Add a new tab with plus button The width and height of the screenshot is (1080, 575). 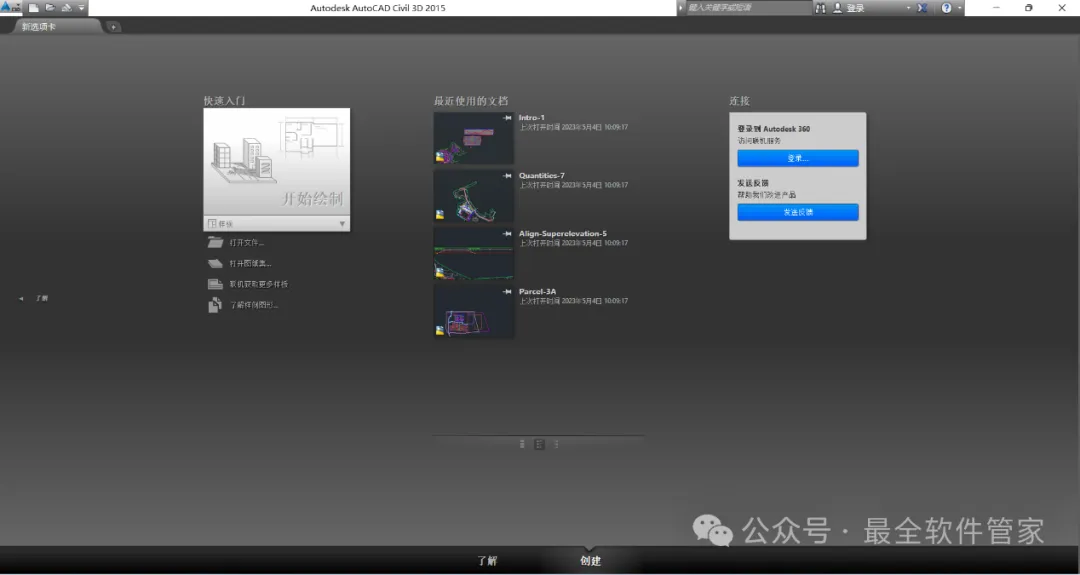coord(114,27)
